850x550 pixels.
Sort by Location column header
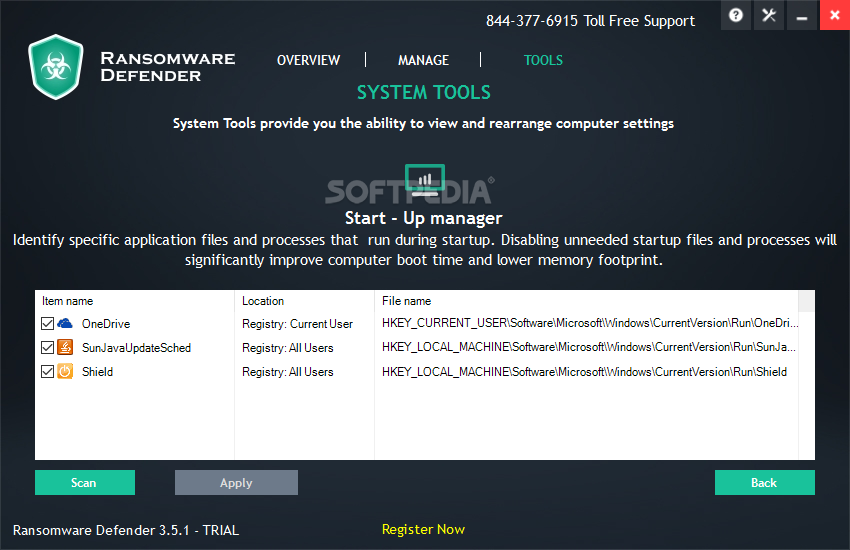pyautogui.click(x=263, y=301)
